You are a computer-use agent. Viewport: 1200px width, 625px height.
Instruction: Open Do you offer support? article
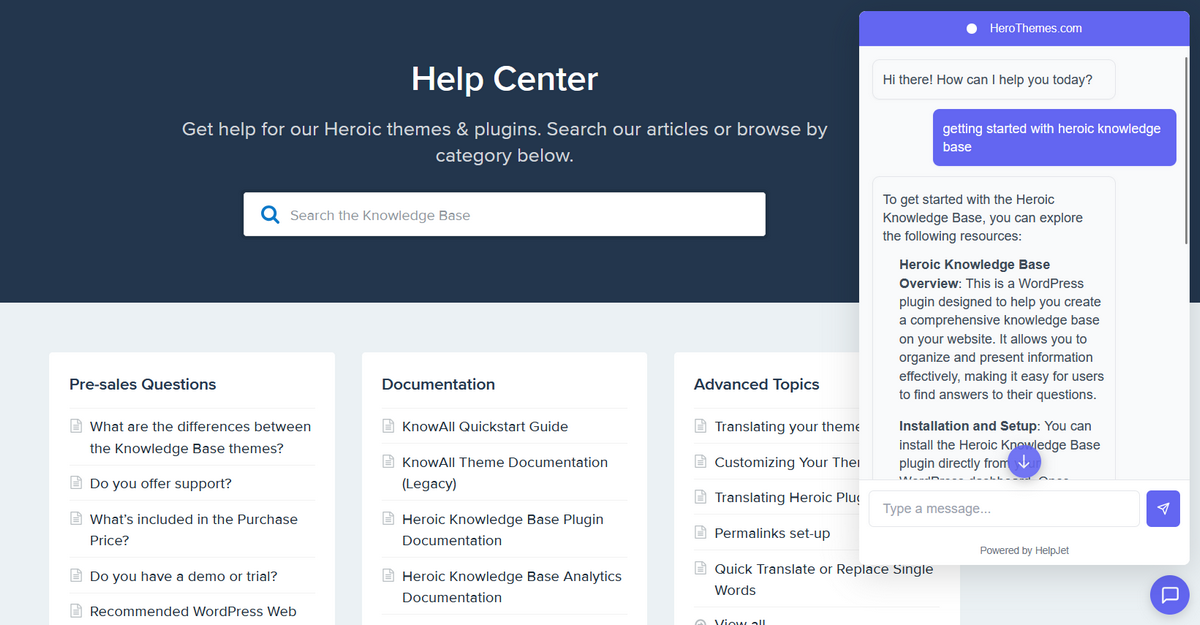click(x=161, y=483)
